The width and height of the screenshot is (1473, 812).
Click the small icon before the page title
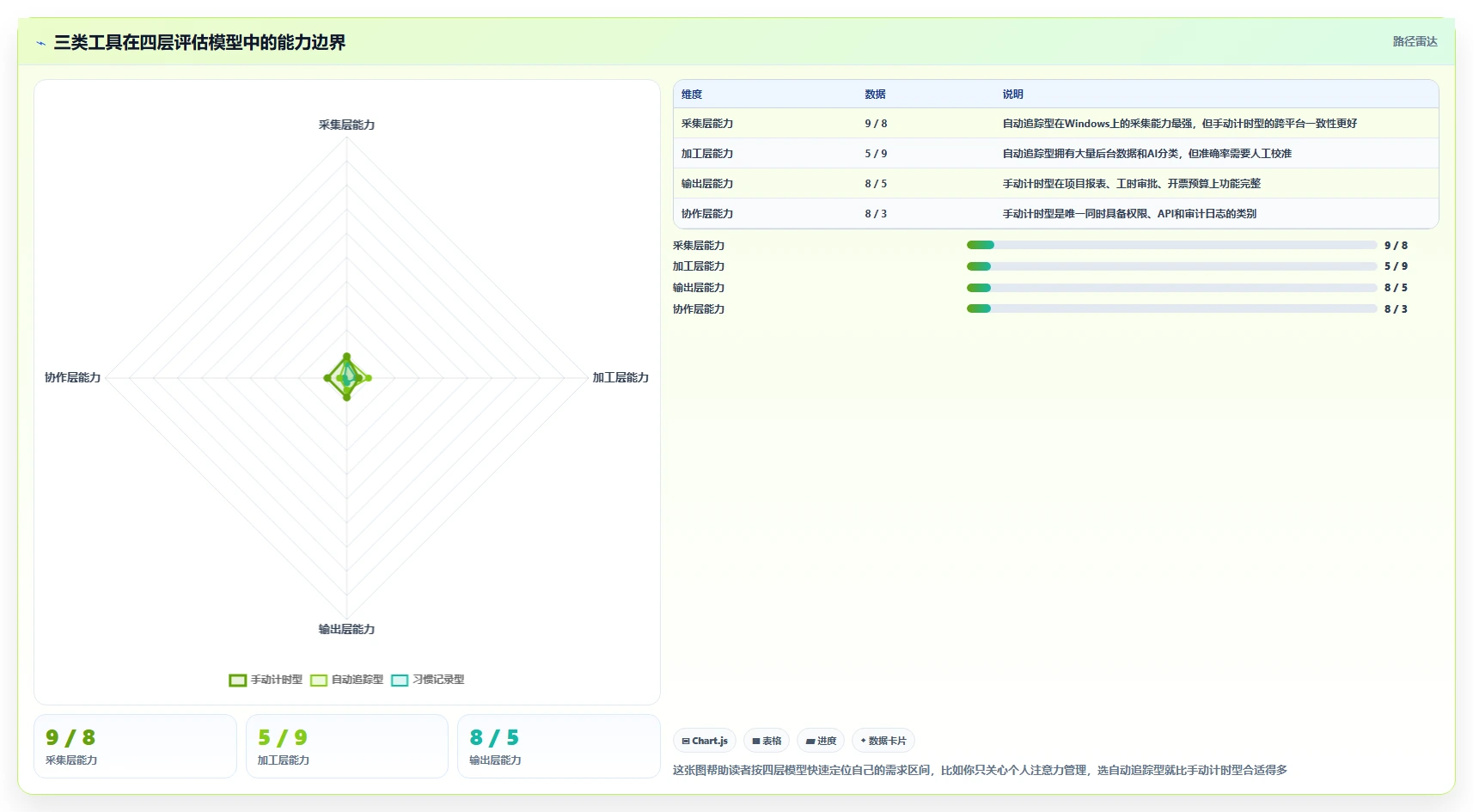click(40, 43)
